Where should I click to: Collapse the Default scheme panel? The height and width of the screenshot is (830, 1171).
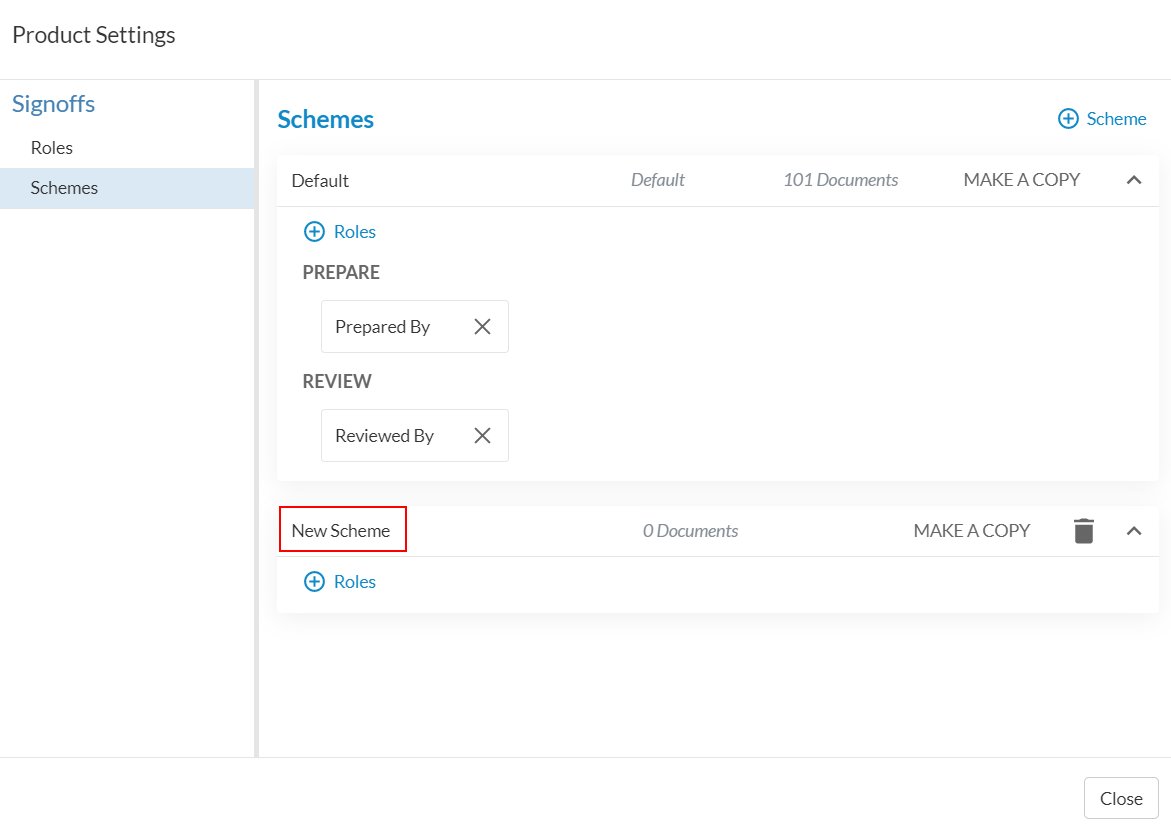click(1134, 181)
